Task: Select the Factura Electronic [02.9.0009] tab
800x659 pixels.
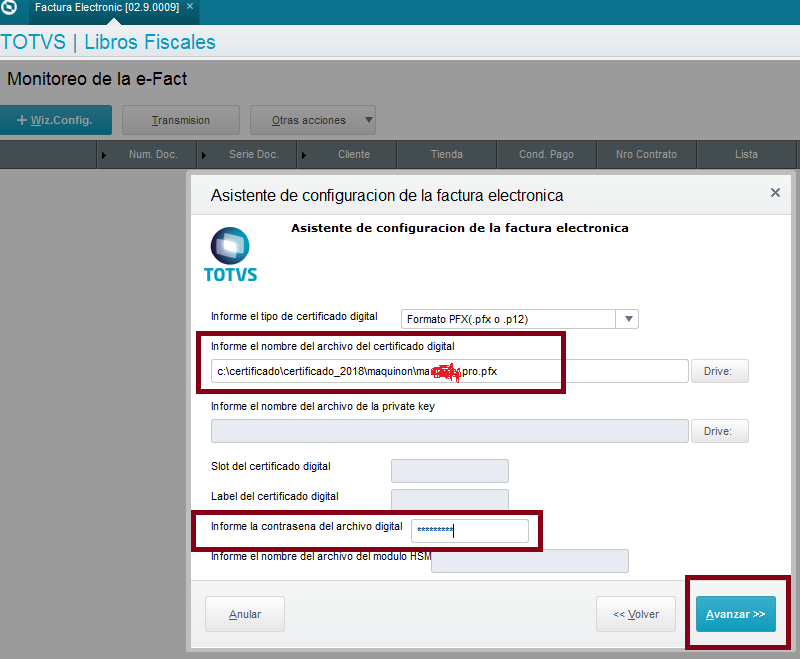Action: (107, 8)
